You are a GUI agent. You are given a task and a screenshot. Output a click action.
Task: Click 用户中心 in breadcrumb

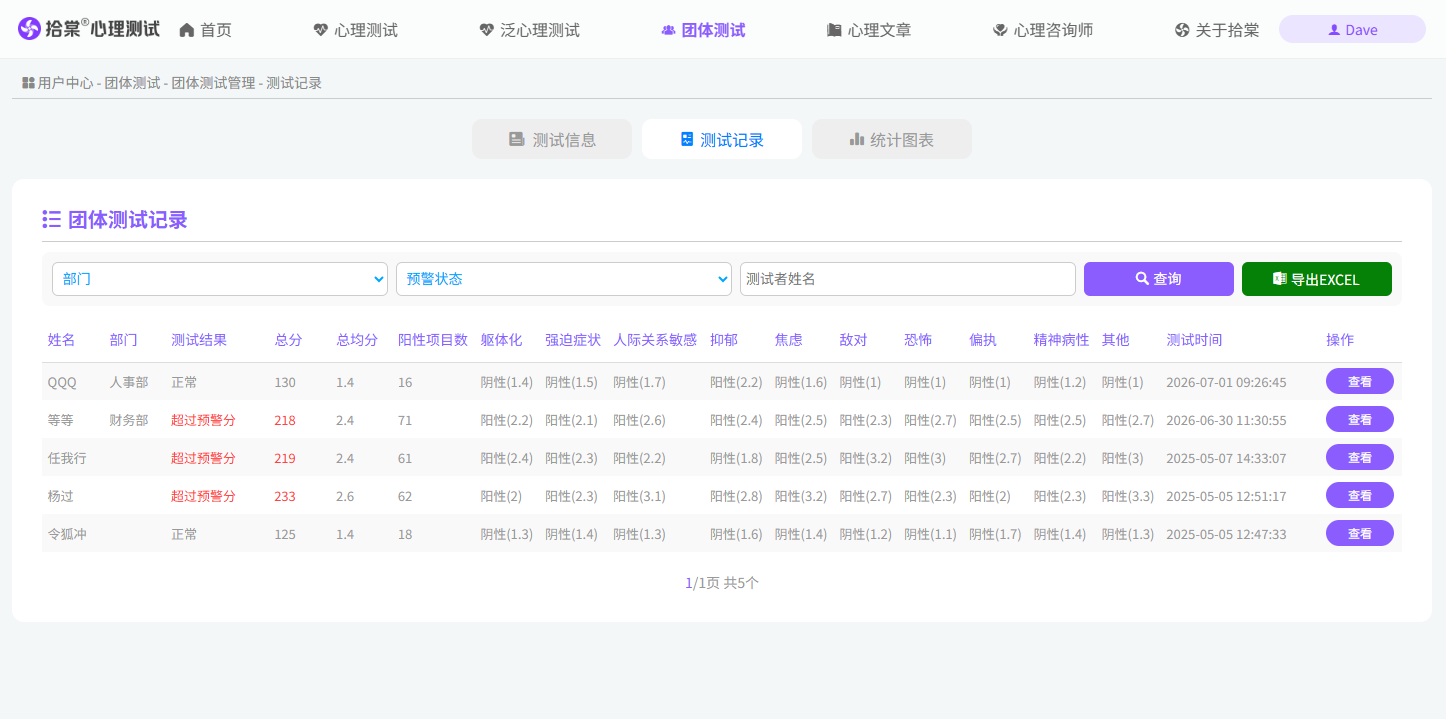[x=65, y=83]
